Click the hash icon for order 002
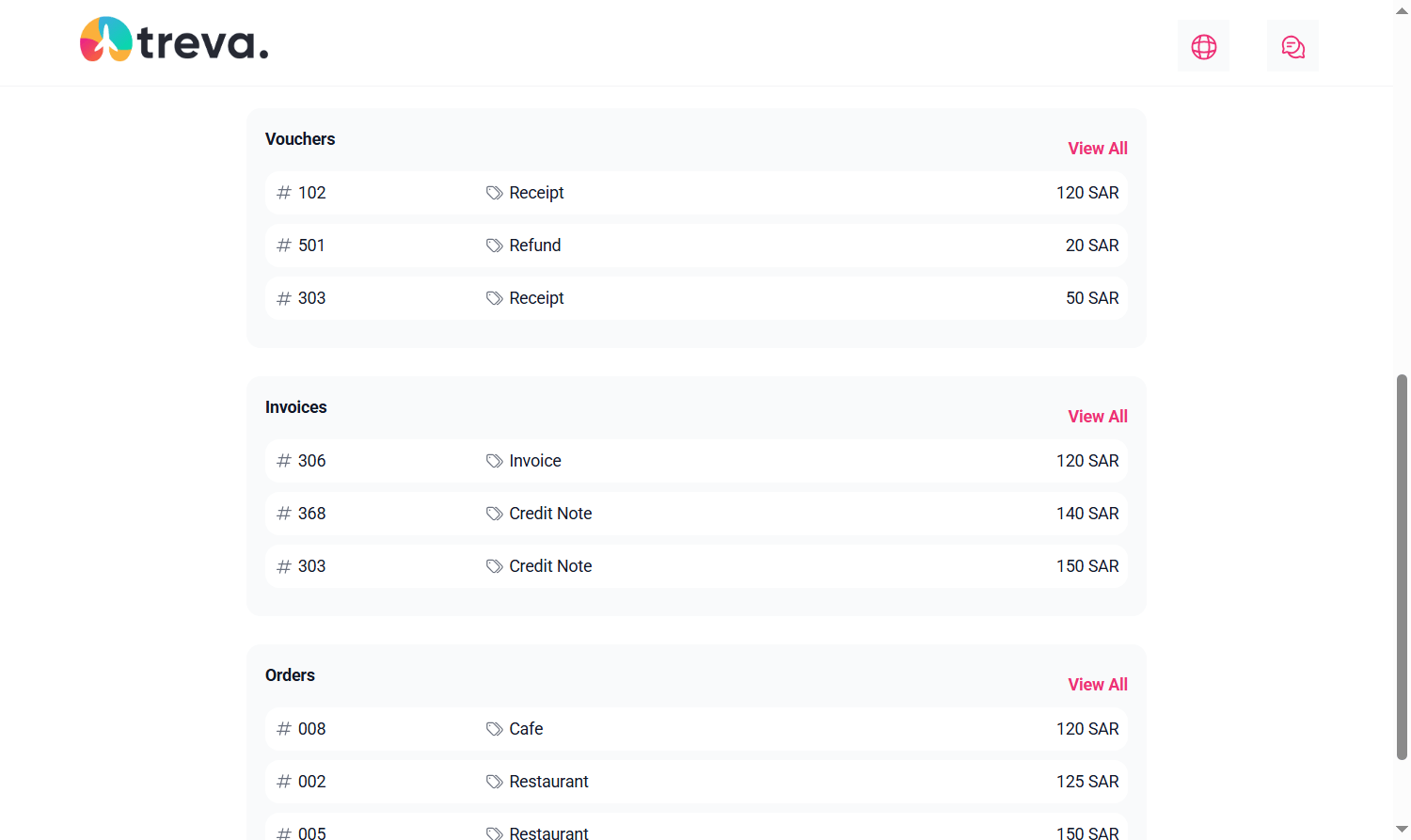This screenshot has height=840, width=1411. (x=284, y=782)
